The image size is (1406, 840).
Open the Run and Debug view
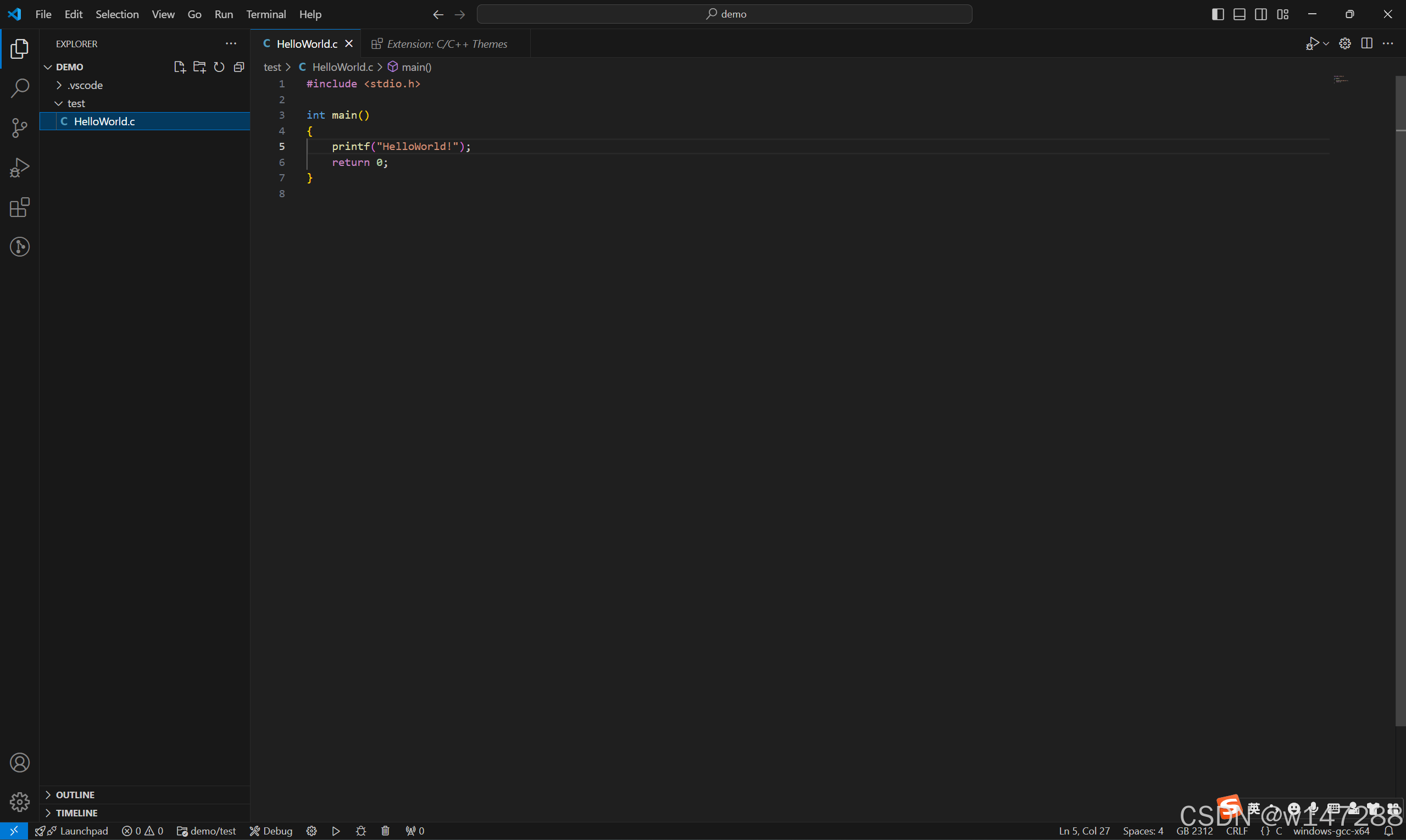[20, 168]
